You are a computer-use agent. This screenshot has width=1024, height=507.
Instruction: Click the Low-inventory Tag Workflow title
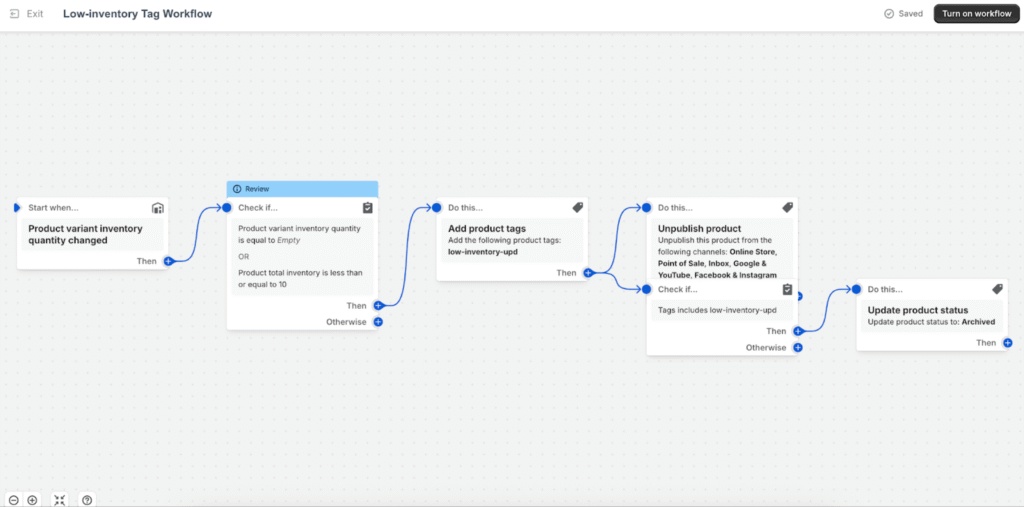[x=137, y=14]
